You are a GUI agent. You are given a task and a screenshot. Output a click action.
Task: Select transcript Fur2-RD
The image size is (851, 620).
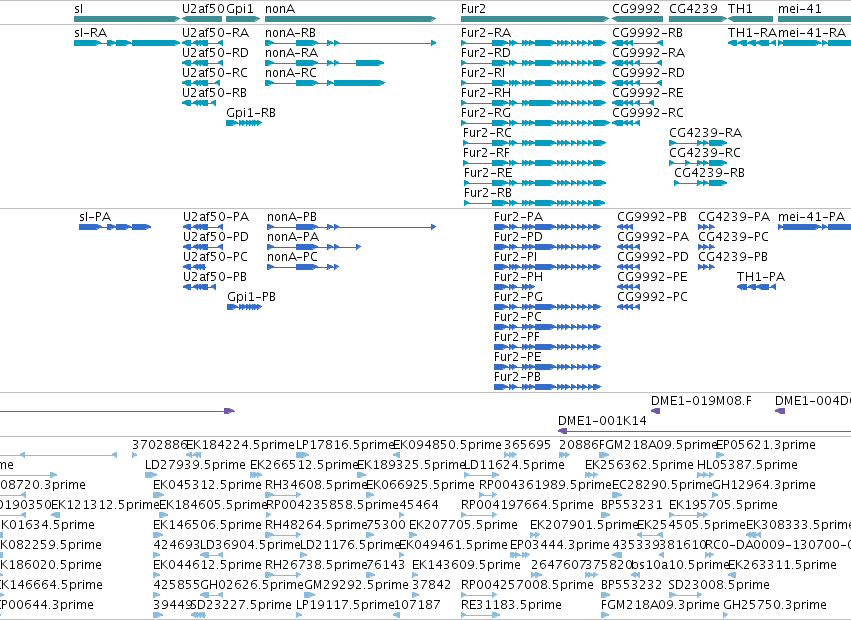tap(534, 63)
